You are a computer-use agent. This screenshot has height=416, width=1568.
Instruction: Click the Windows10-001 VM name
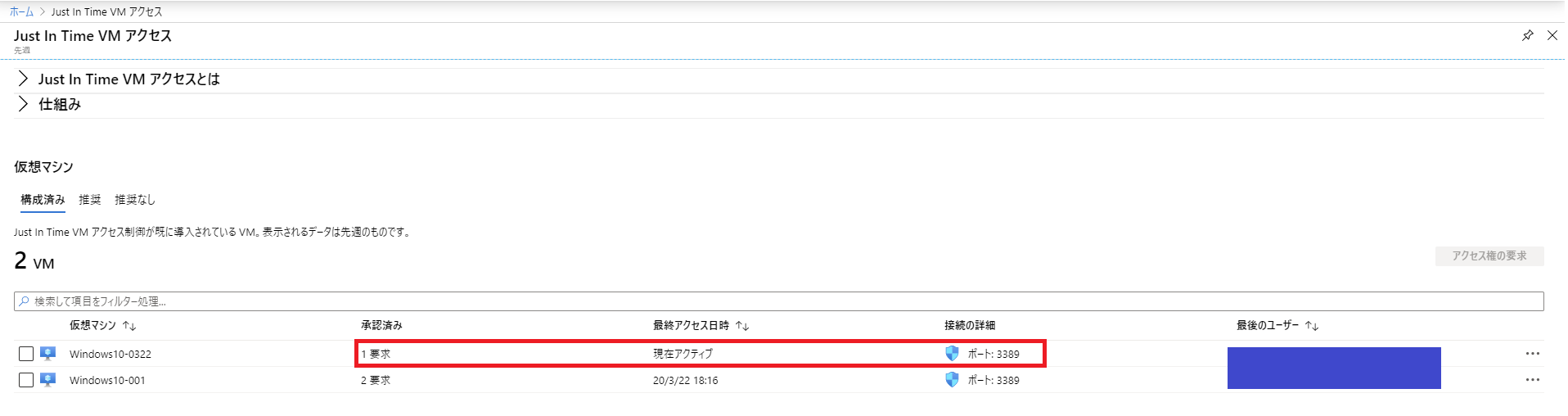[x=107, y=381]
